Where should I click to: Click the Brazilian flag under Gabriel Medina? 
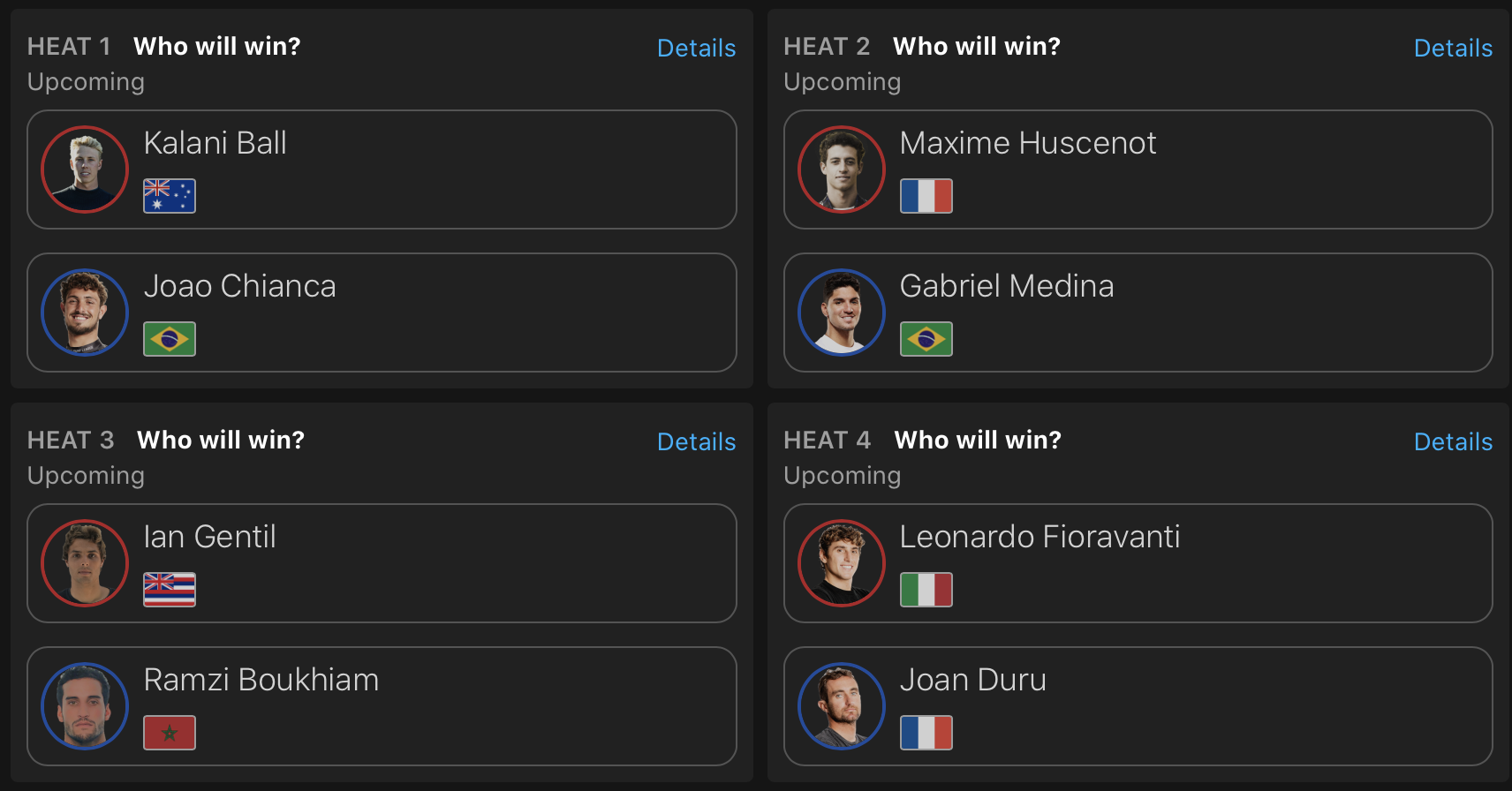926,339
